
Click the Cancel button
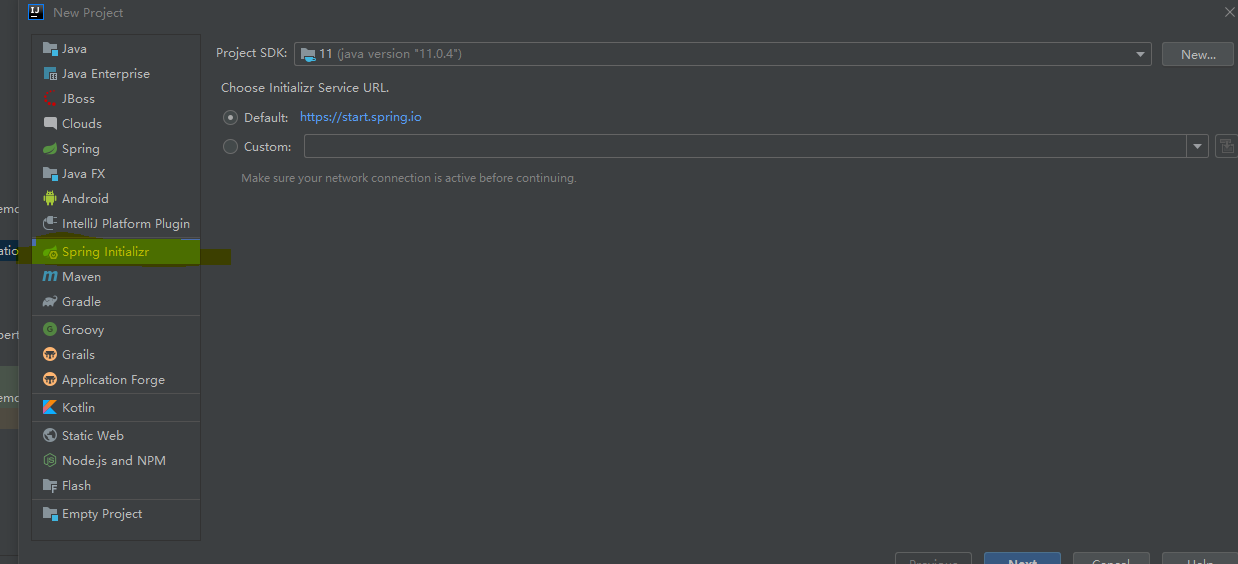(1111, 558)
